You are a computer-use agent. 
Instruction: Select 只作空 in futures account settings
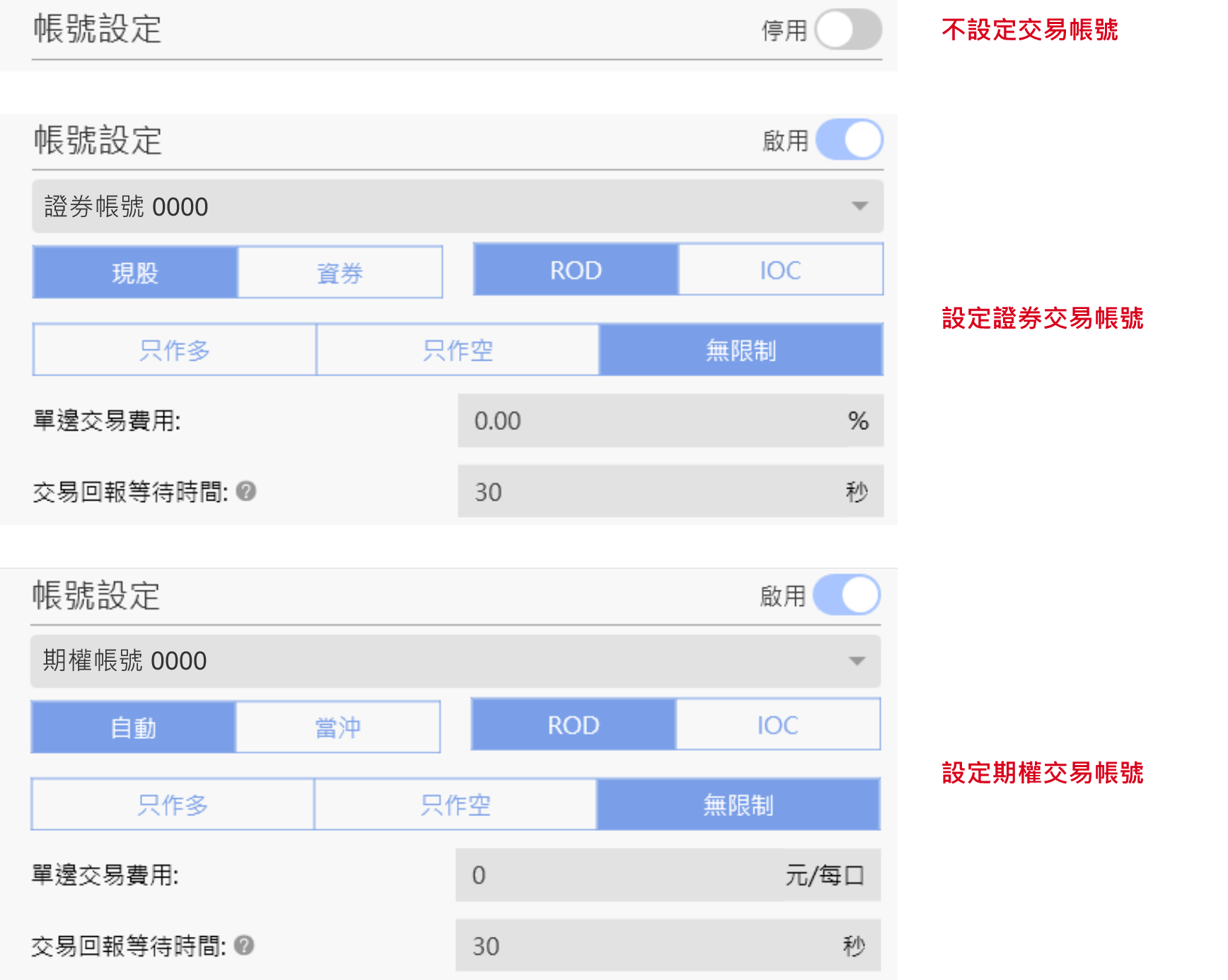(x=455, y=805)
